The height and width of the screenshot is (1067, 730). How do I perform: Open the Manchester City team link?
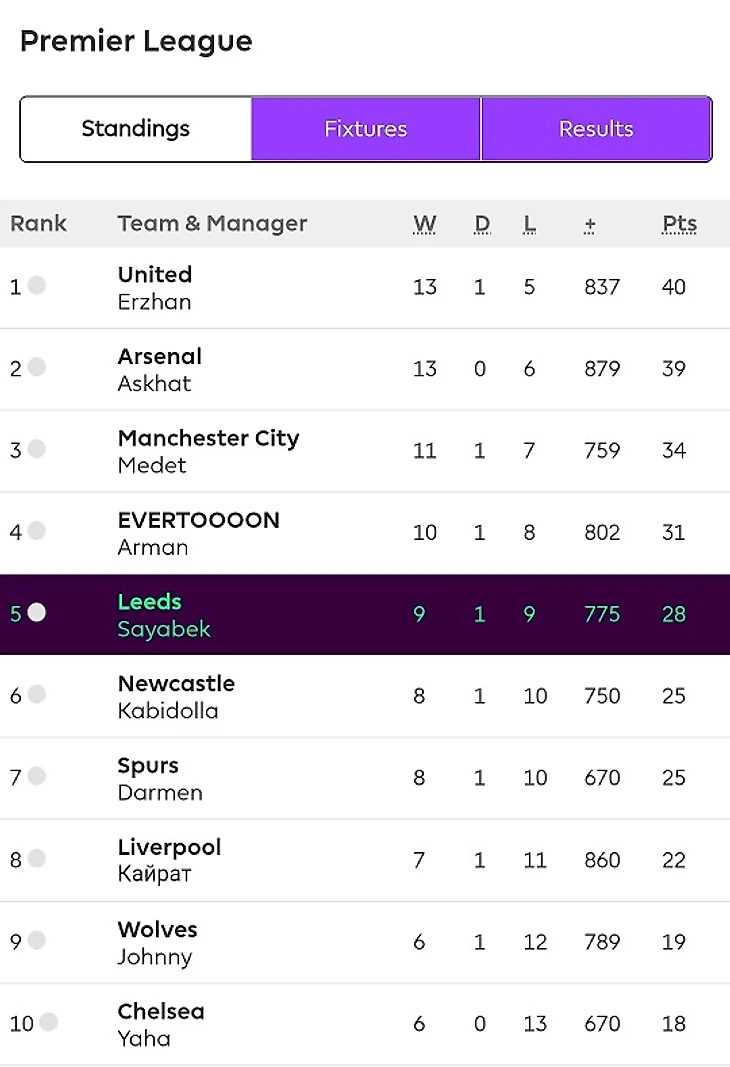point(208,438)
